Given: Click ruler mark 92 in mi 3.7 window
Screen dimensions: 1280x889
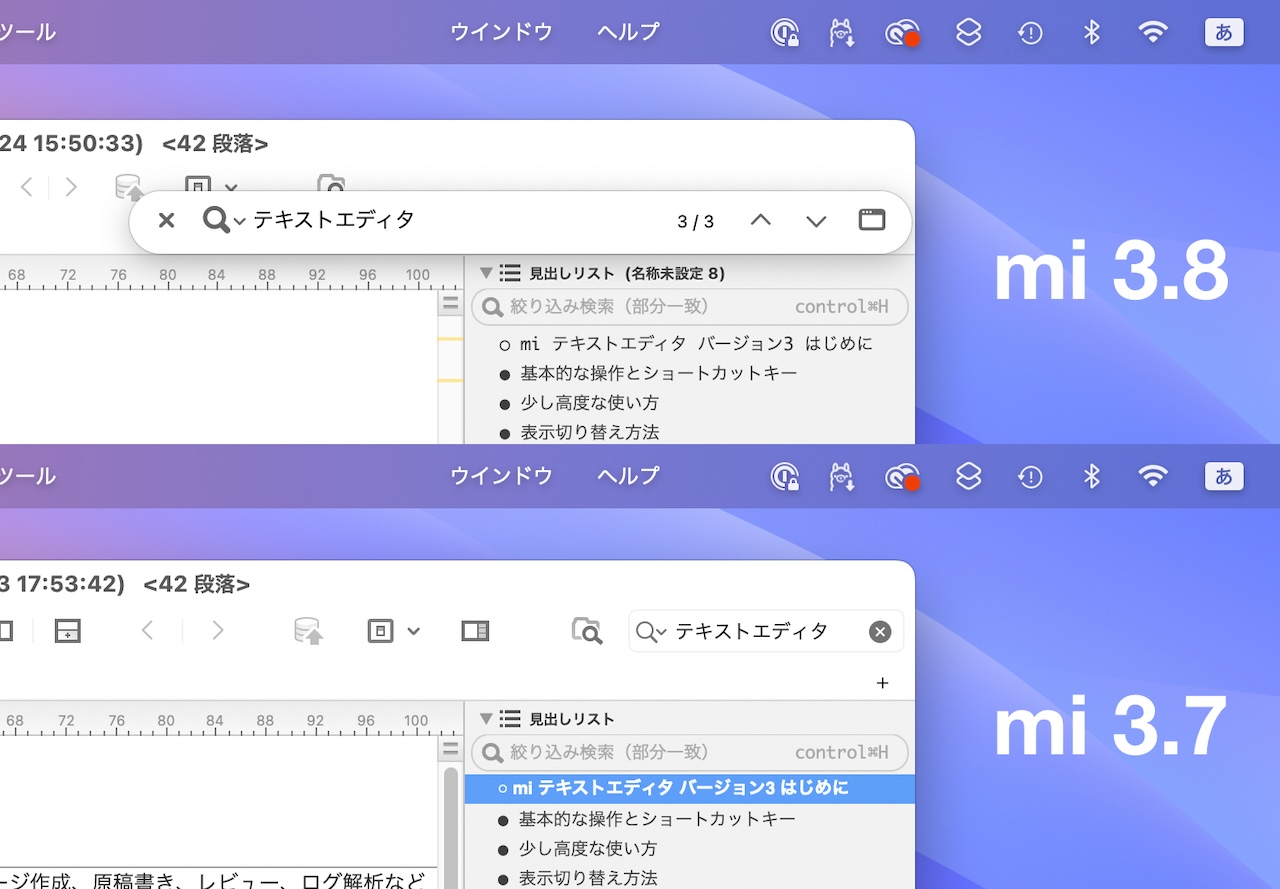Looking at the screenshot, I should pos(316,721).
